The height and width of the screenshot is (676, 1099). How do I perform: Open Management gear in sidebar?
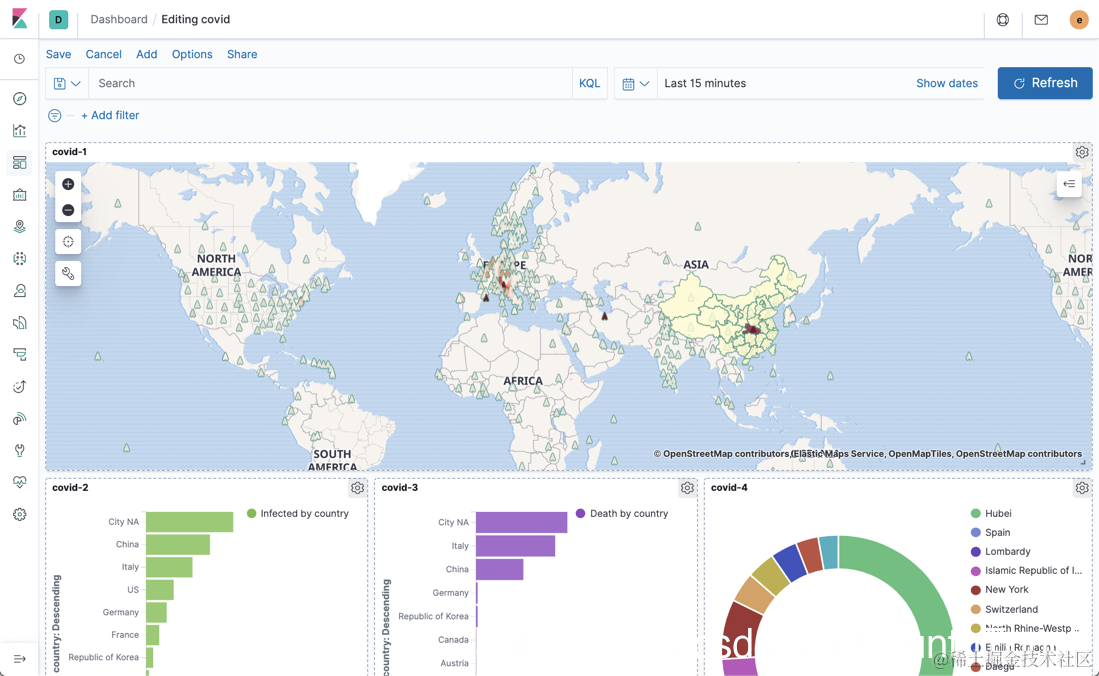click(20, 514)
